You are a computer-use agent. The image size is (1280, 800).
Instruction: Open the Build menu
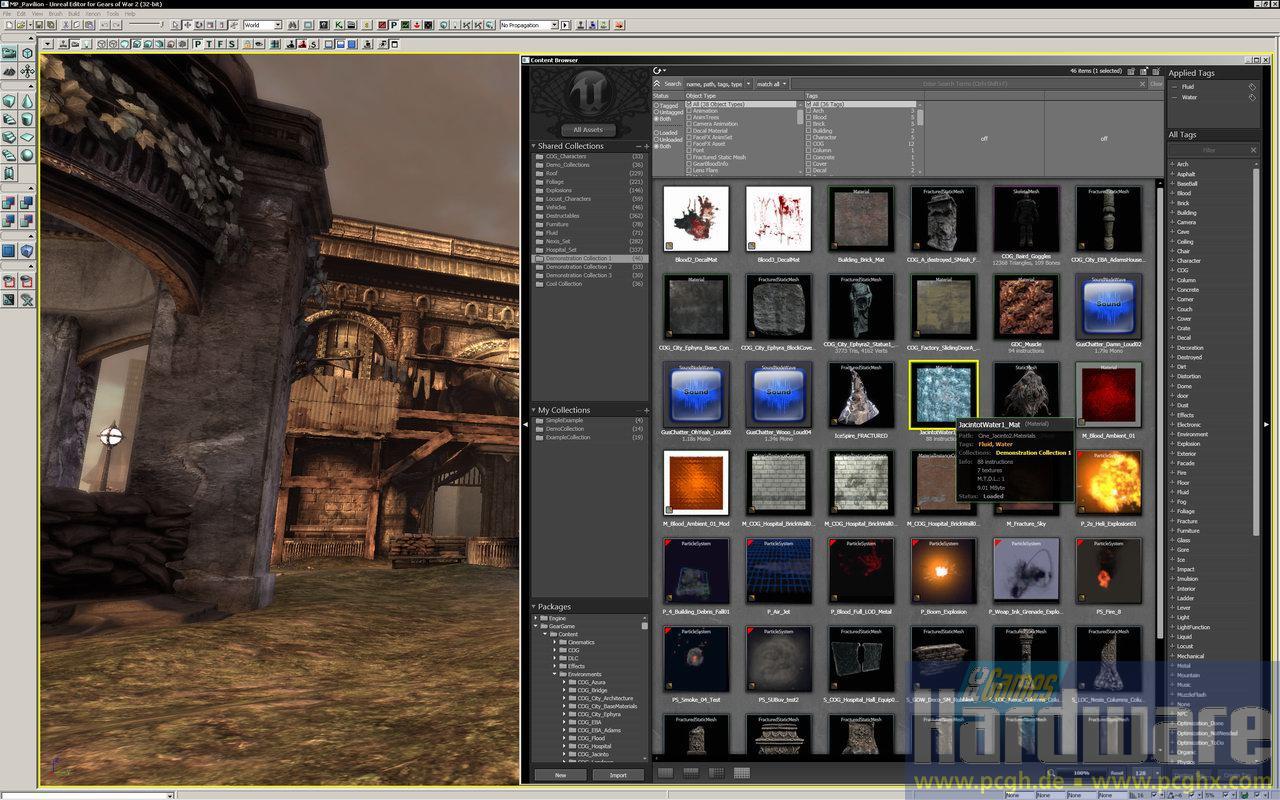coord(74,14)
